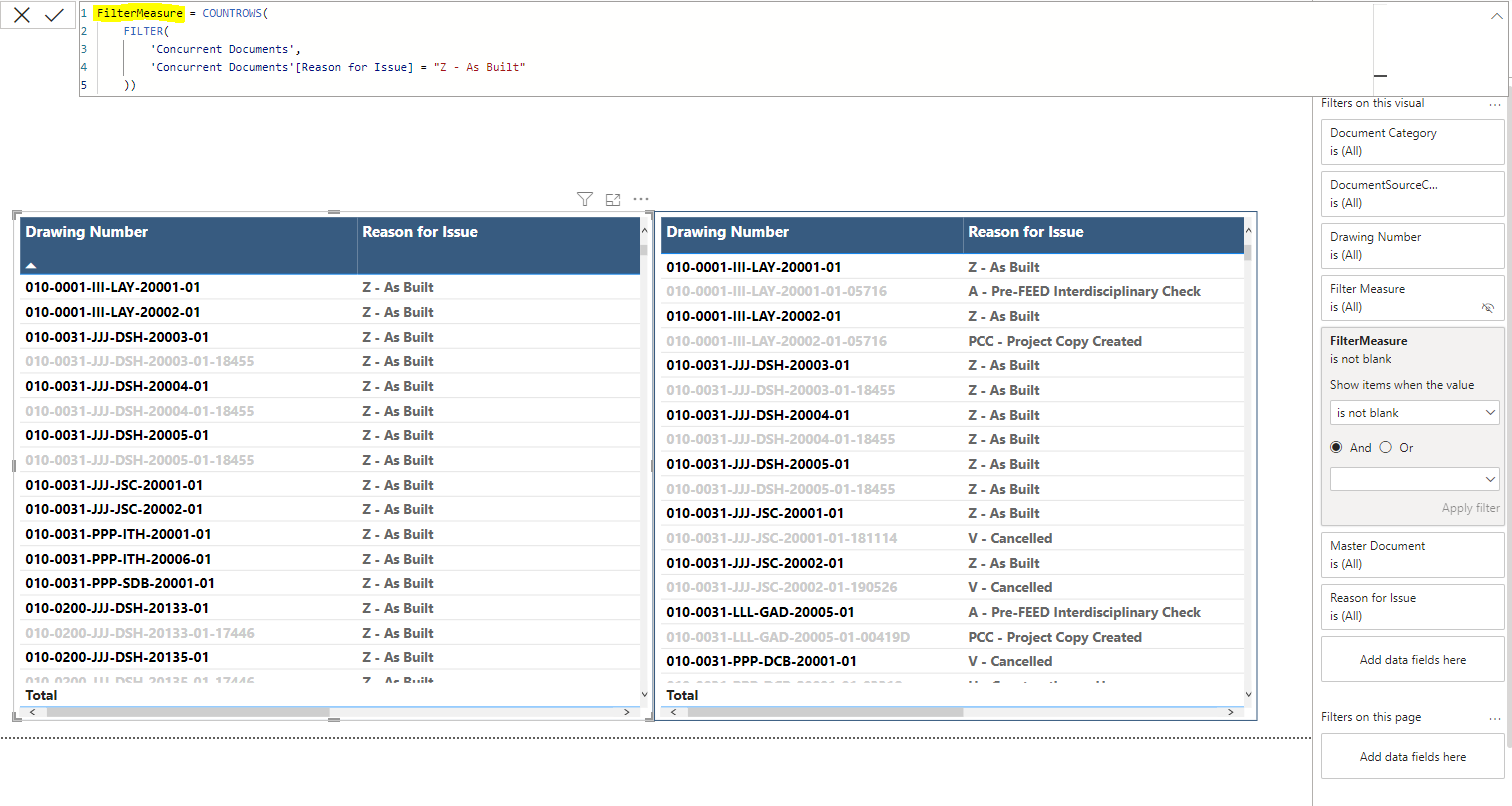Screen dimensions: 1512x806
Task: Click Focus mode icon above left table
Action: [613, 200]
